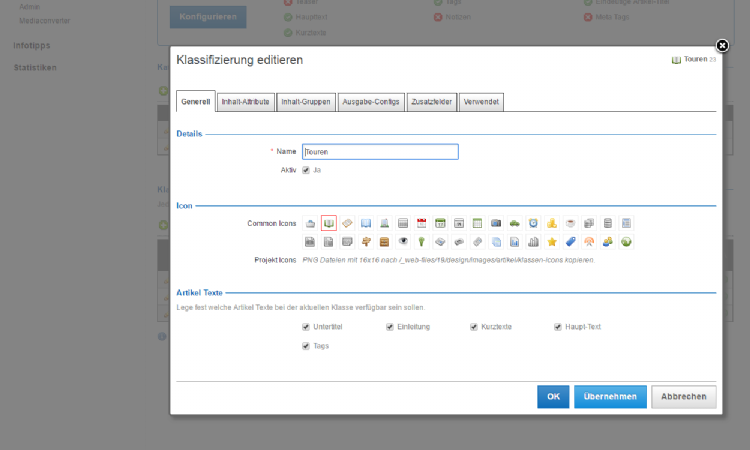Toggle the Haupt-Text checkbox
Image resolution: width=750 pixels, height=450 pixels.
[558, 327]
